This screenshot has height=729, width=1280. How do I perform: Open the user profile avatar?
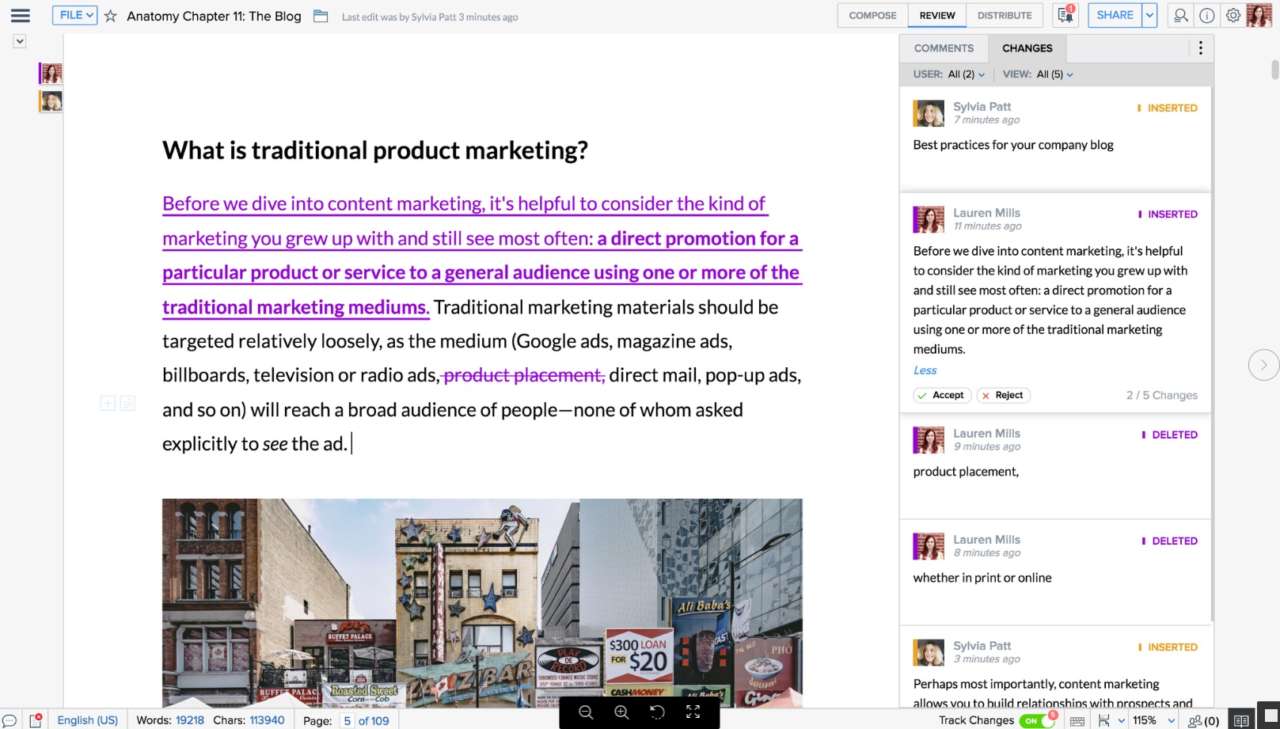point(1259,15)
